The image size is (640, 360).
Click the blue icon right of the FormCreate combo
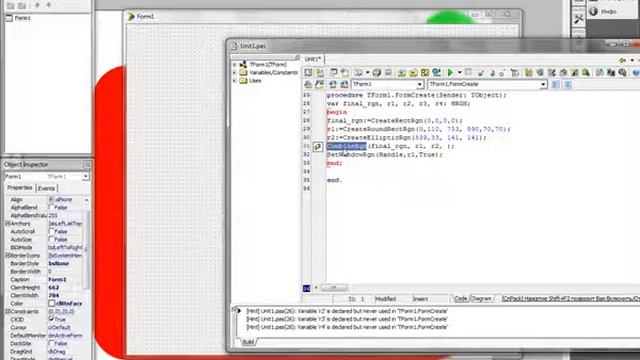[556, 84]
